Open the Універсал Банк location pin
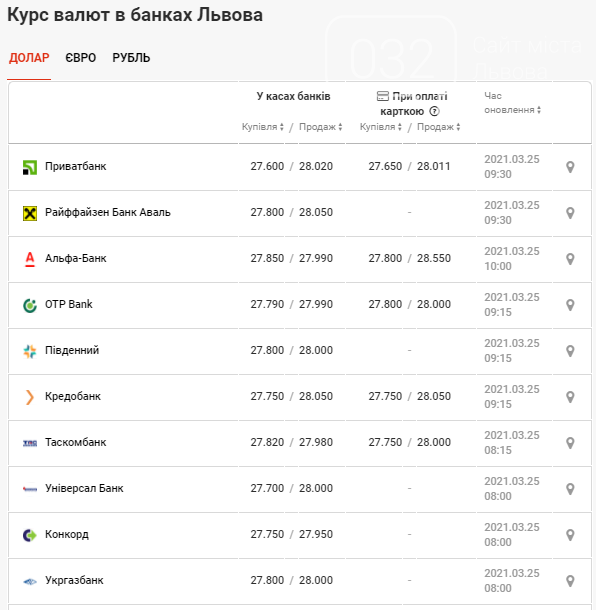 click(570, 489)
